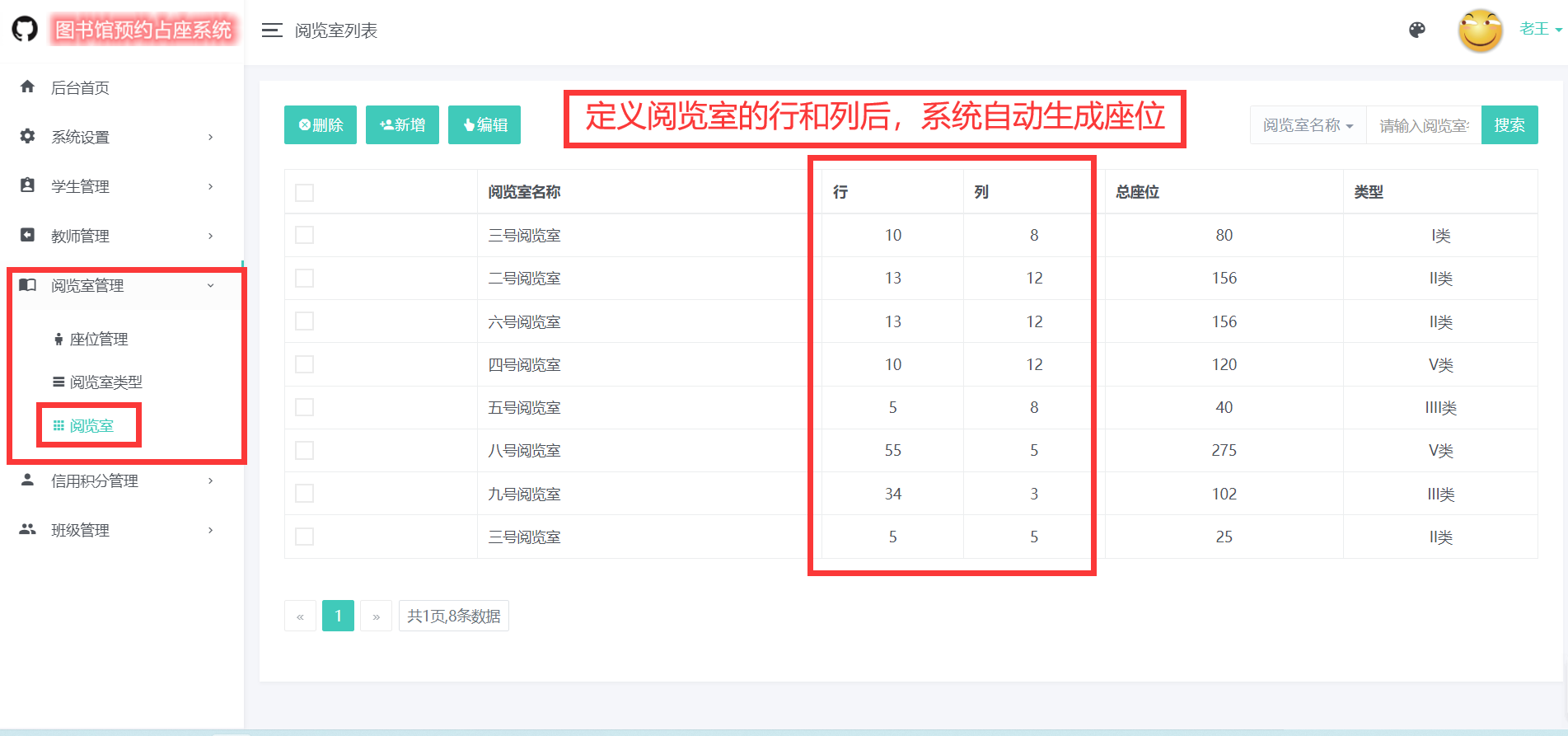
Task: Click the 图书馆预约占座系统 title
Action: click(x=143, y=30)
